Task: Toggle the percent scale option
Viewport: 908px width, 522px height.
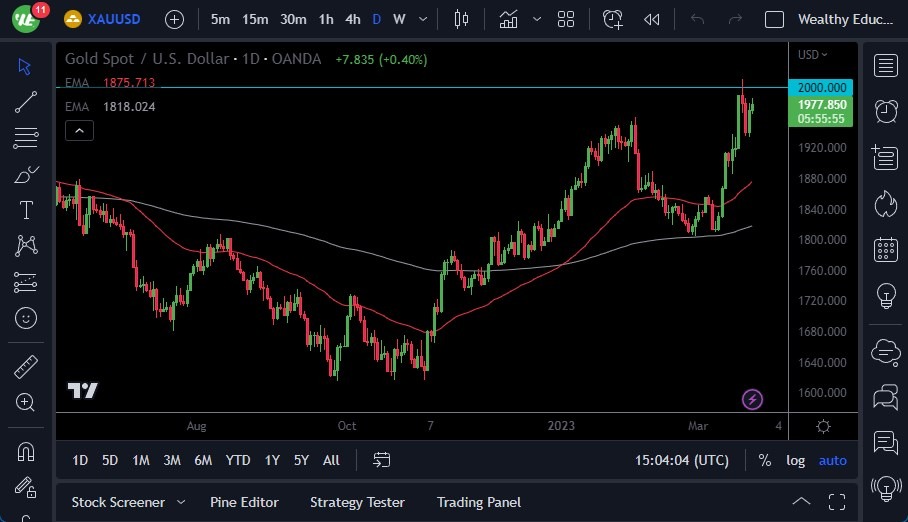Action: [765, 460]
